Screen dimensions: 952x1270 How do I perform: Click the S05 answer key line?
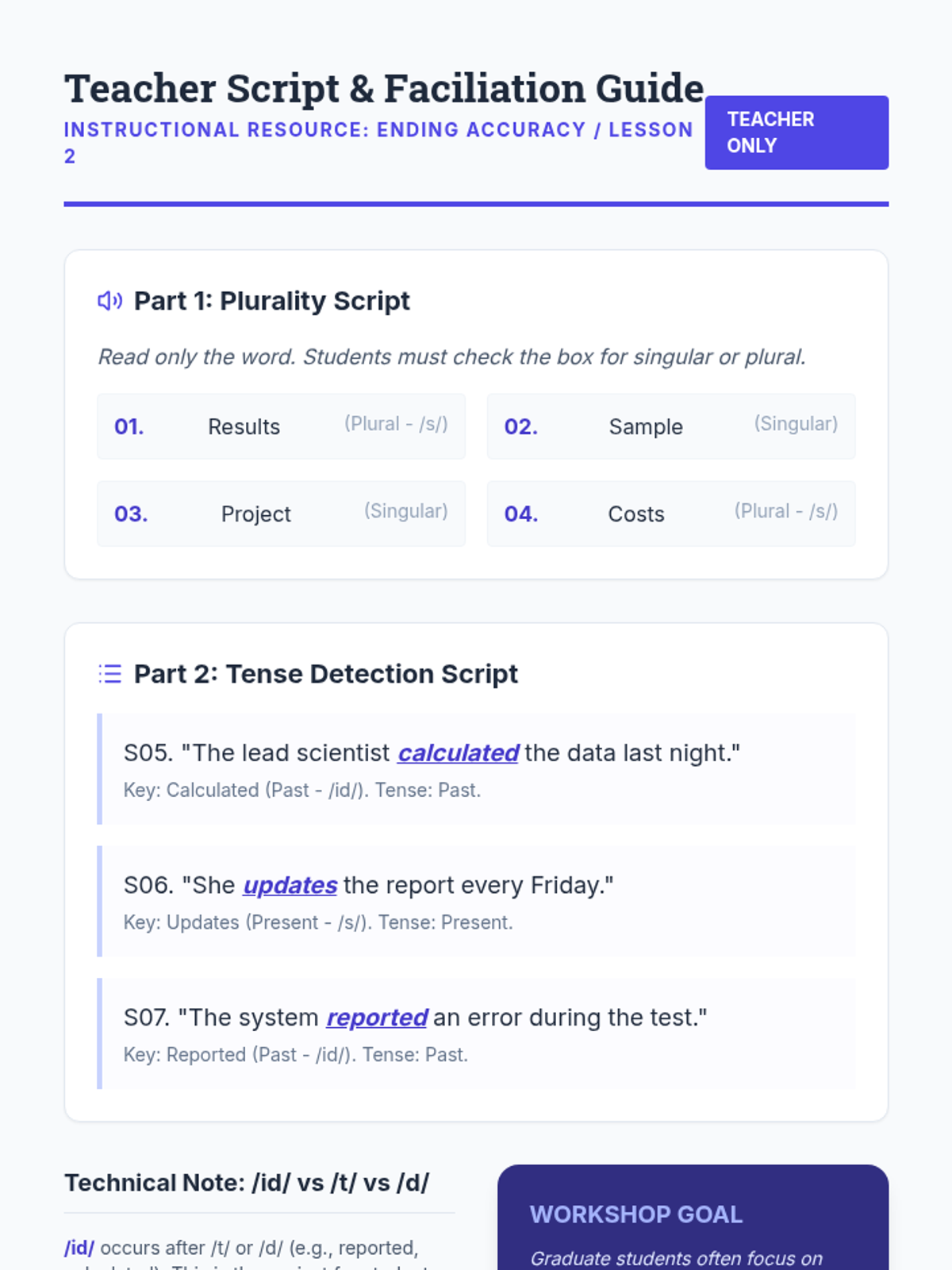tap(301, 791)
